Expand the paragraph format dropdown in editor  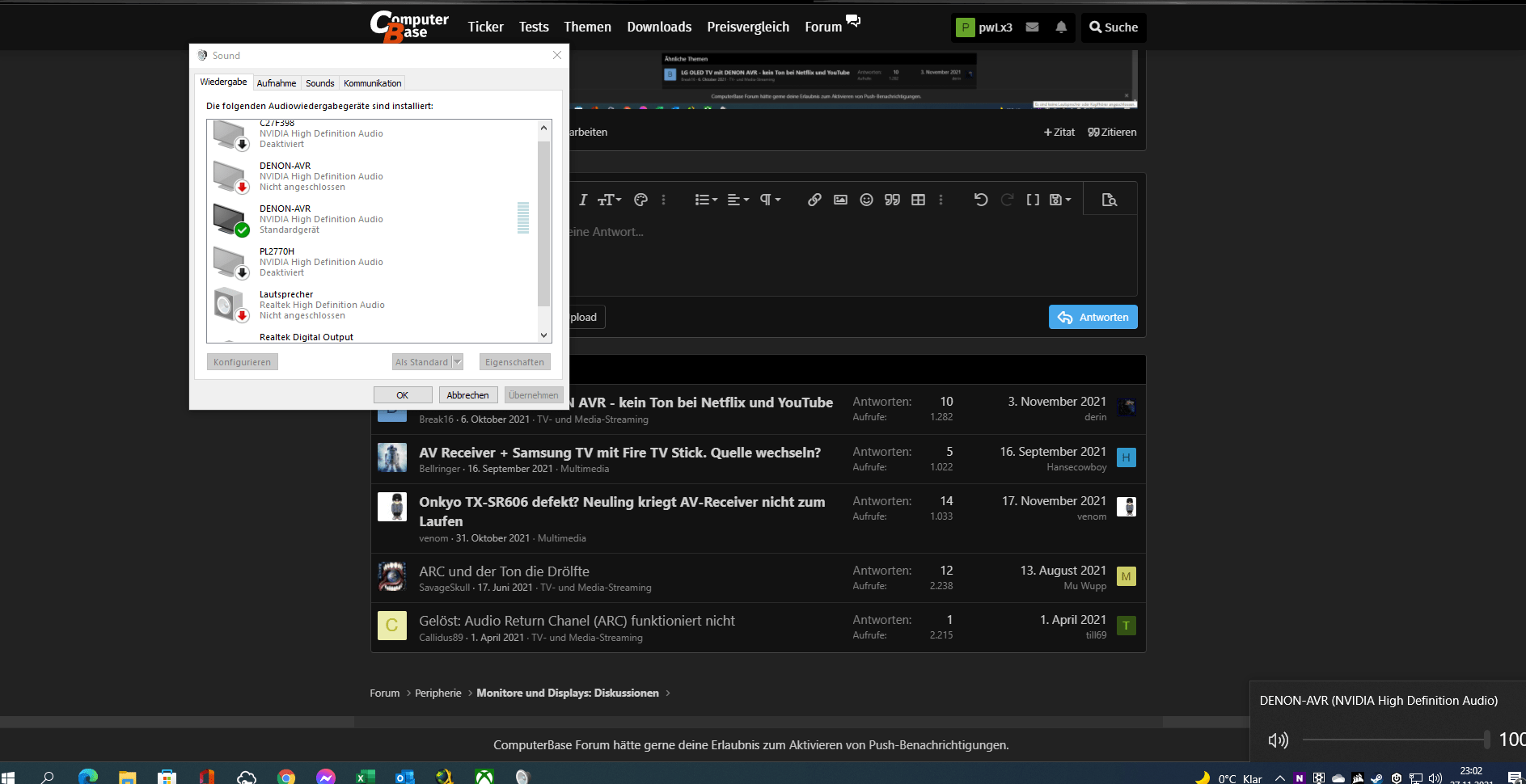[770, 200]
